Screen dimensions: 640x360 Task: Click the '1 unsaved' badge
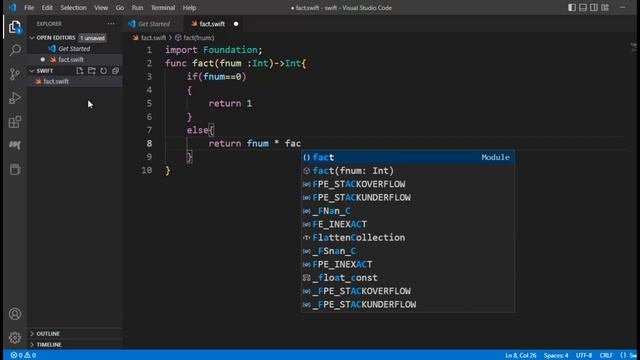(x=92, y=38)
